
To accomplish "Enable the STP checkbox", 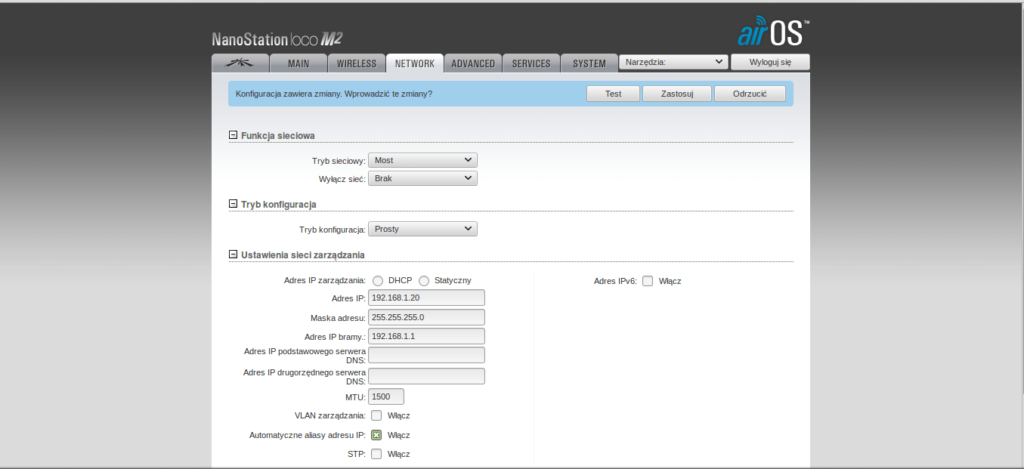I will [376, 454].
